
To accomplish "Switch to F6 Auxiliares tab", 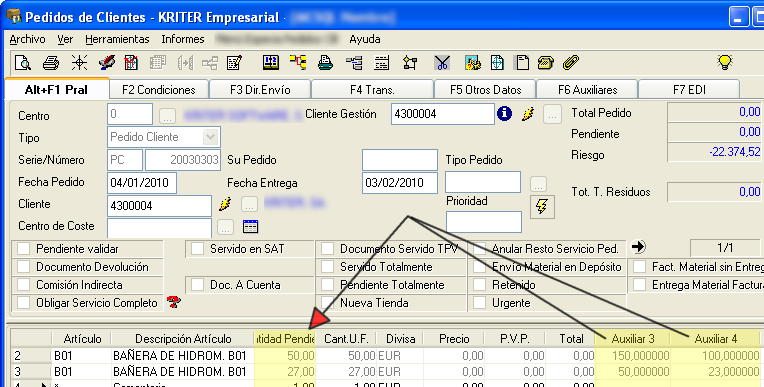I will (x=587, y=90).
